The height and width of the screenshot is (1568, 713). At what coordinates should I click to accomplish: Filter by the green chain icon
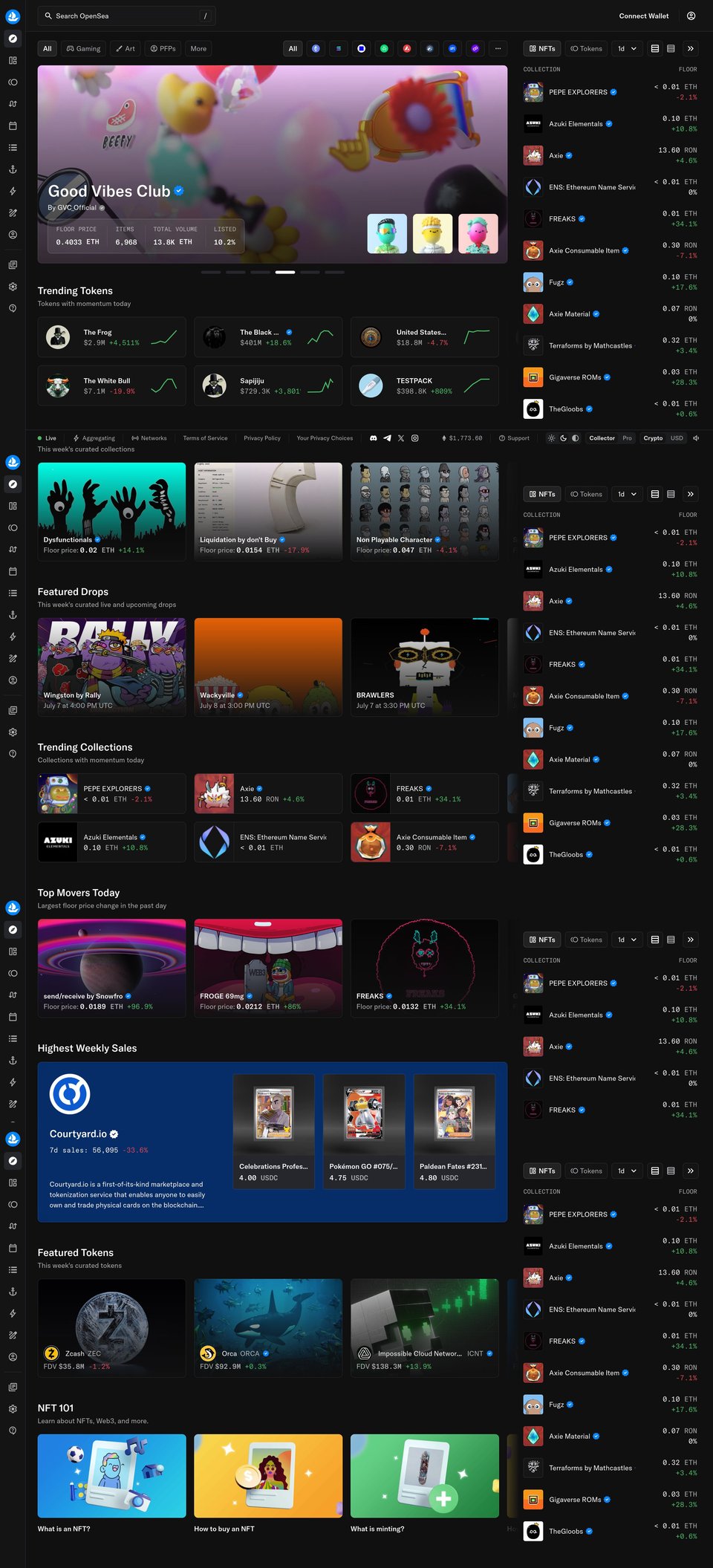click(x=384, y=48)
